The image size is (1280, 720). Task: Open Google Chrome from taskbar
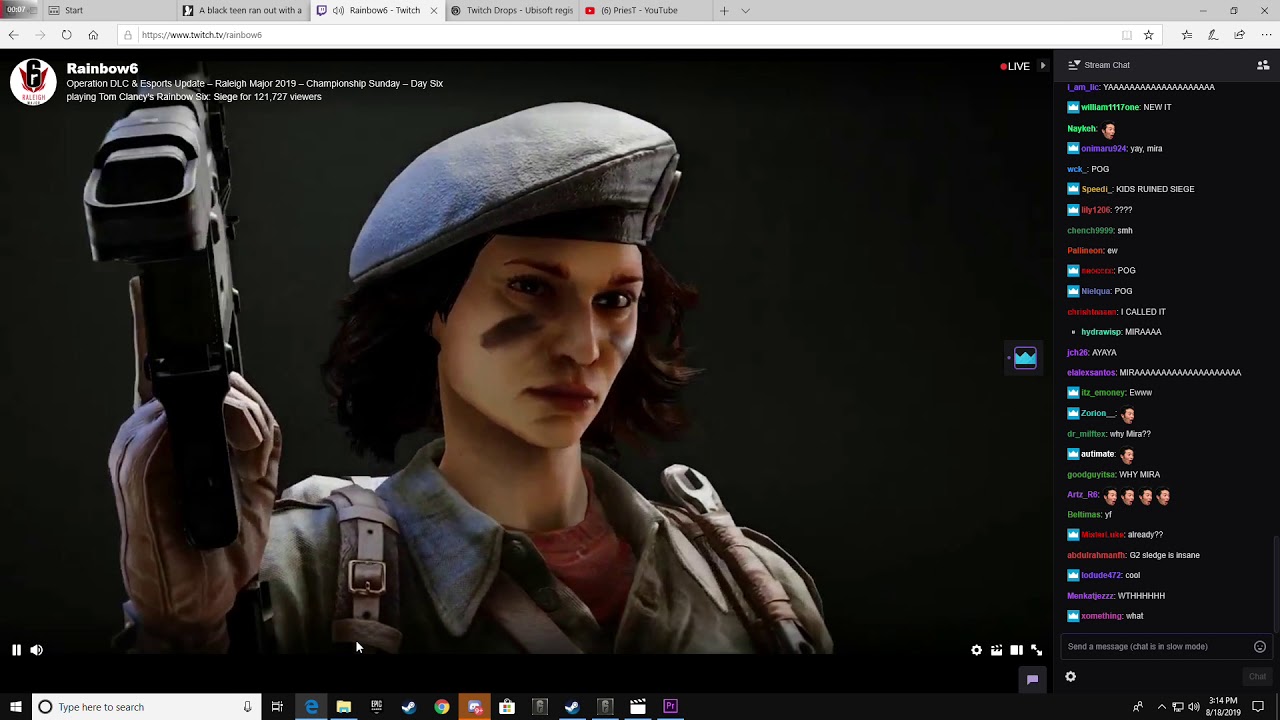(441, 707)
